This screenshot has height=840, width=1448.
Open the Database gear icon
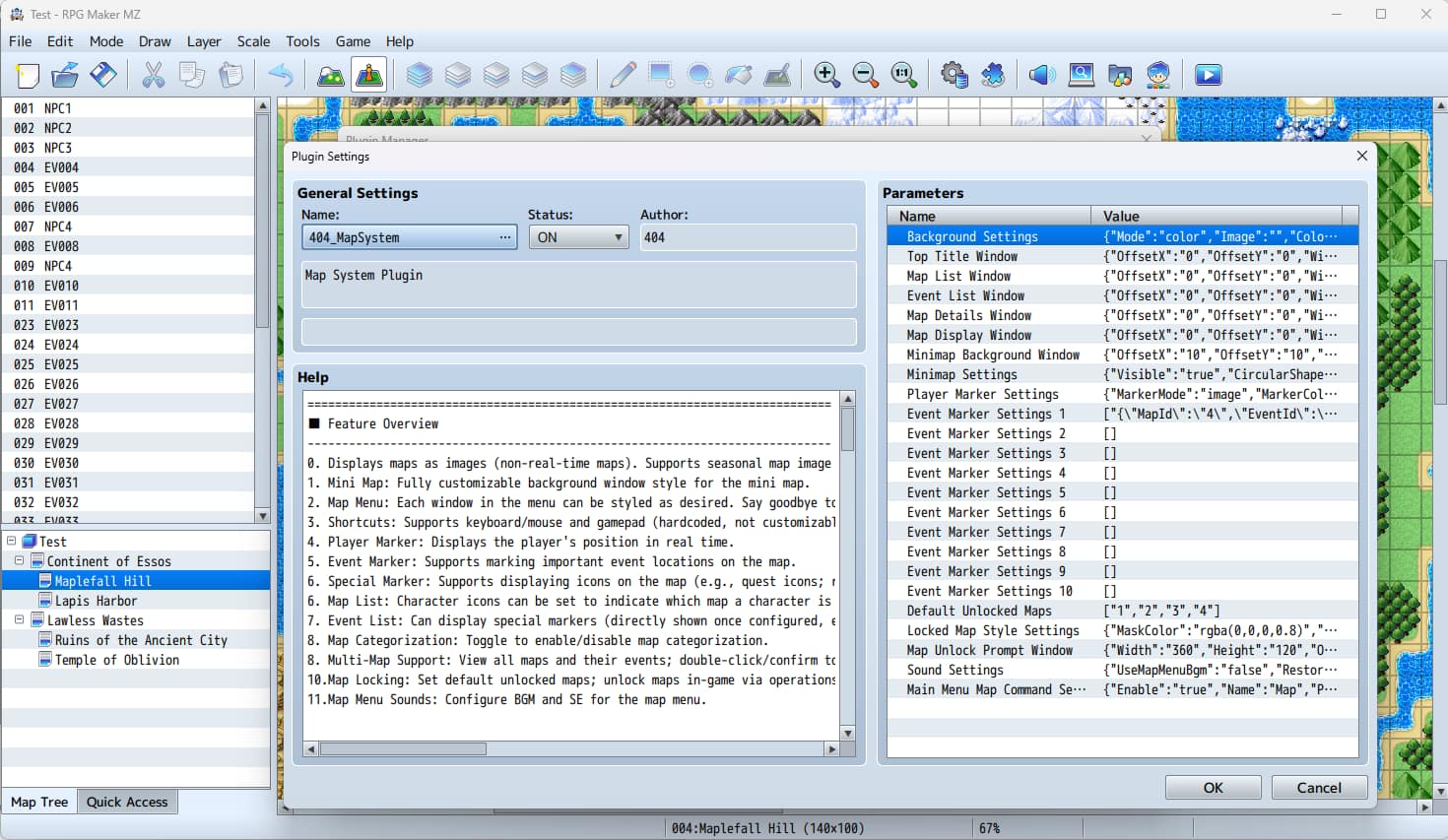point(954,75)
